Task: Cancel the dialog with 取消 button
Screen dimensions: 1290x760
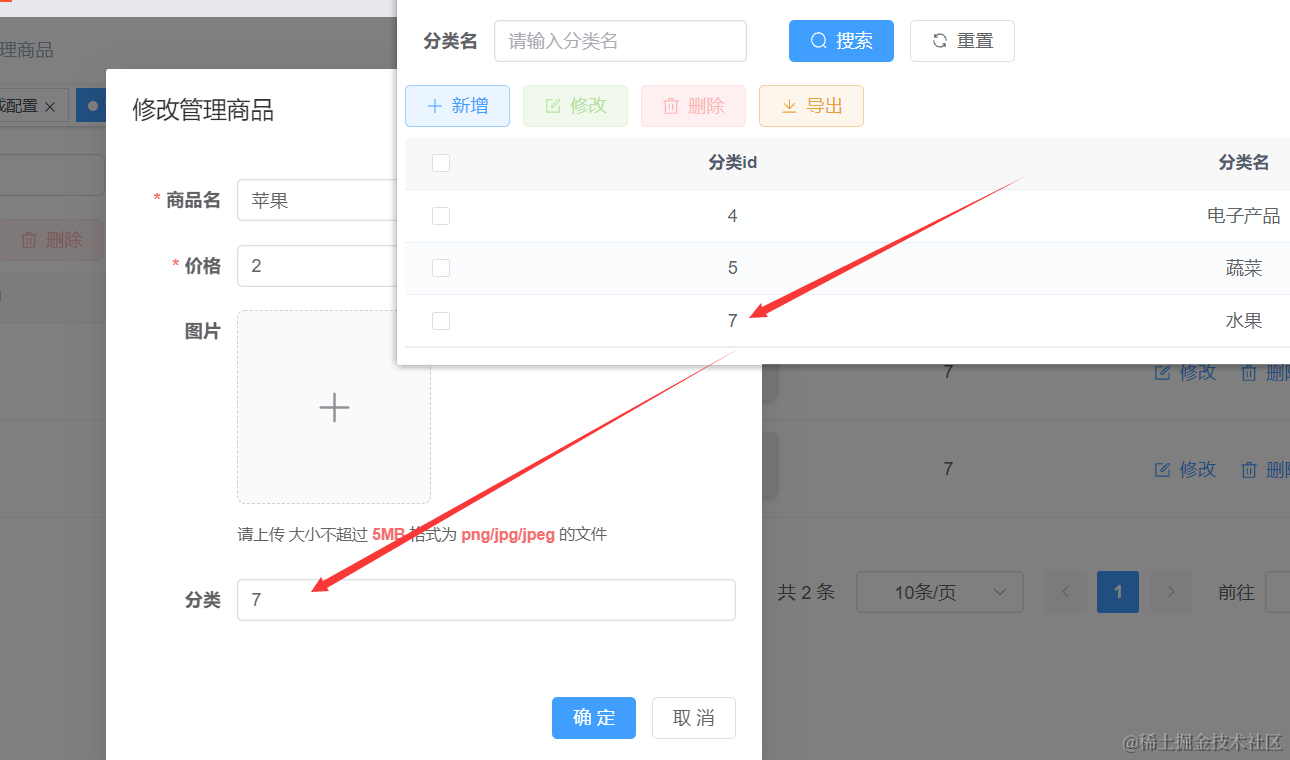Action: click(x=694, y=718)
